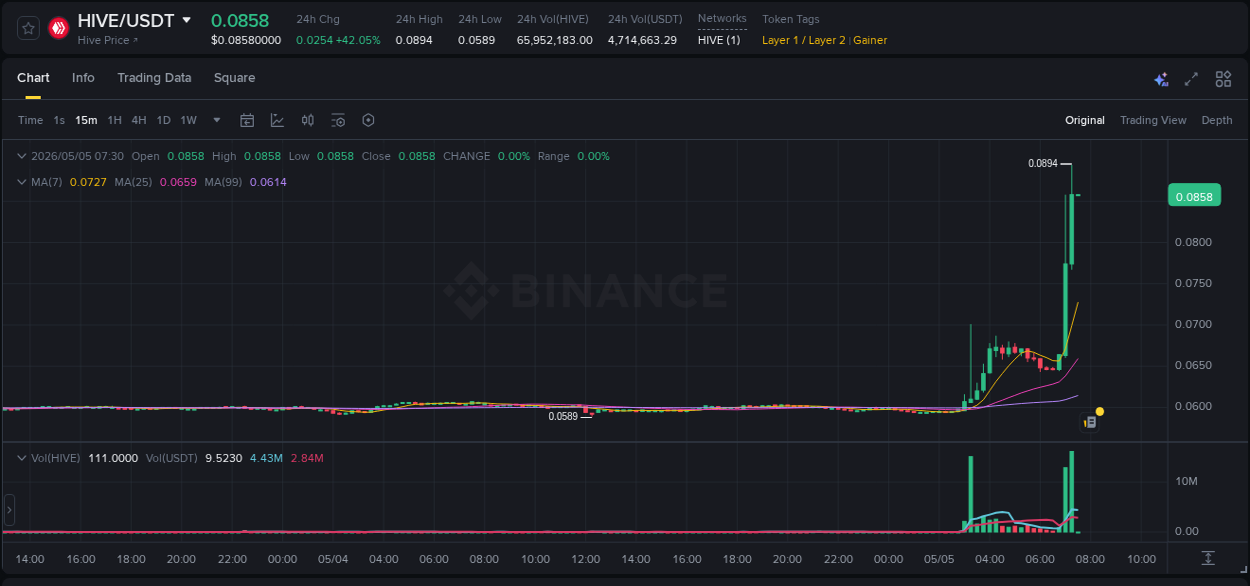The height and width of the screenshot is (586, 1250).
Task: Switch to Trading View chart
Action: [x=1153, y=120]
